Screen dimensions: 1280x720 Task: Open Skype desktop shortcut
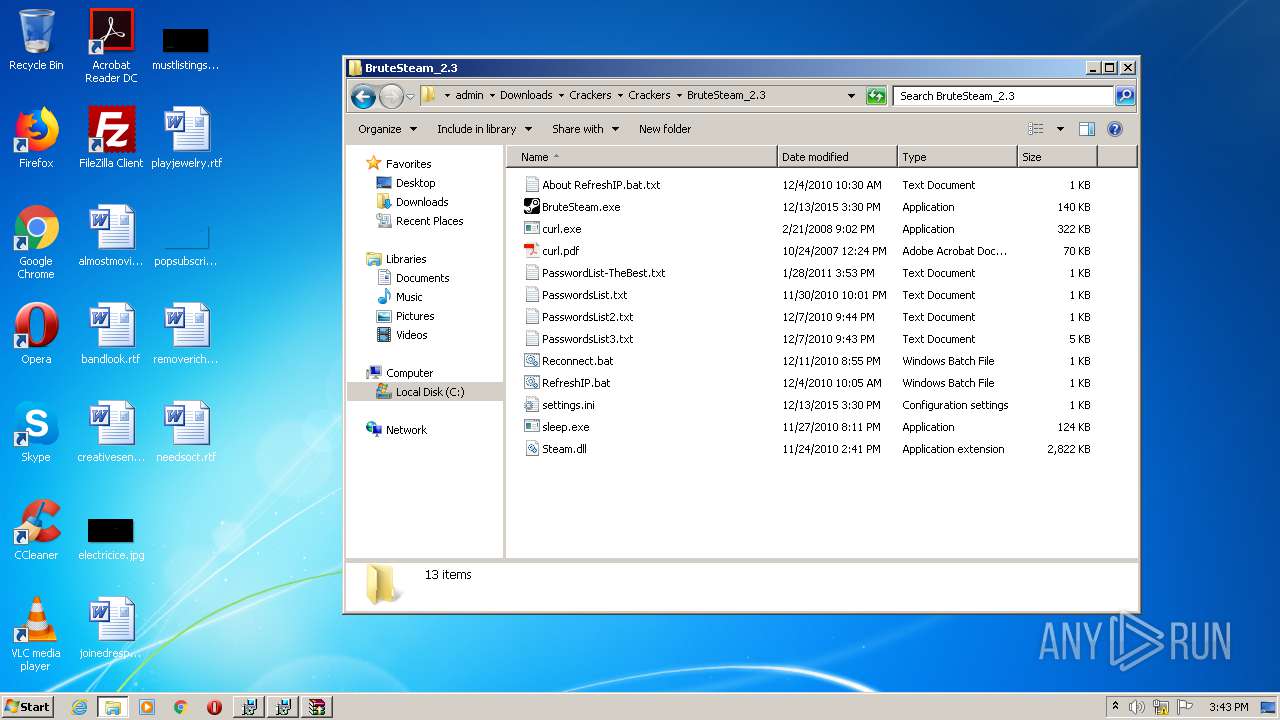coord(36,432)
